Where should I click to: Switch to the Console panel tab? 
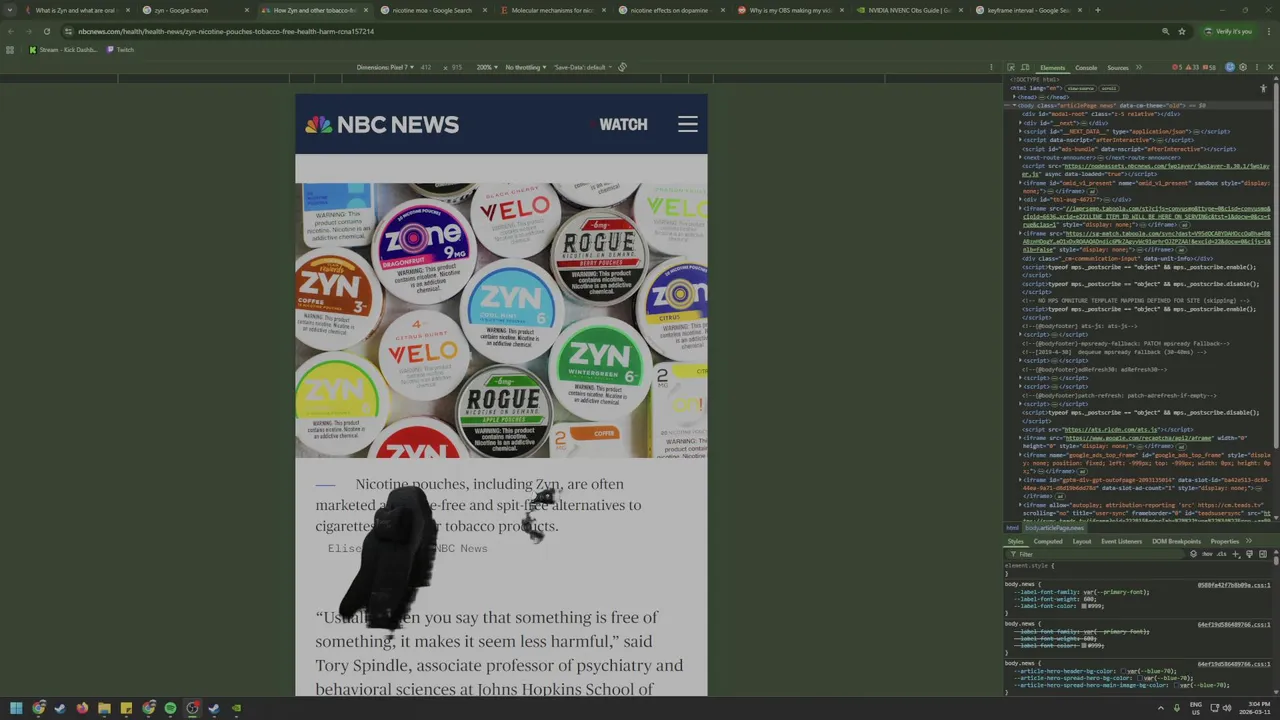pos(1086,68)
